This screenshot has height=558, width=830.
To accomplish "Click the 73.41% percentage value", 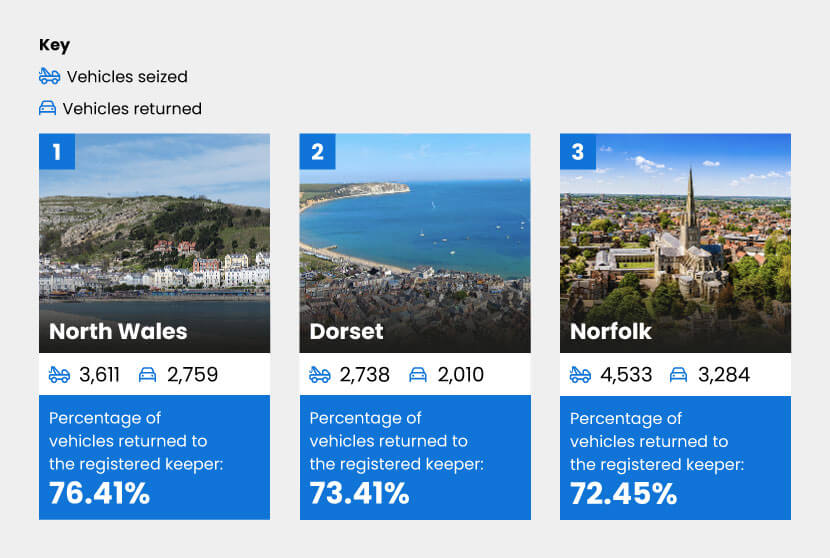I will click(x=360, y=494).
